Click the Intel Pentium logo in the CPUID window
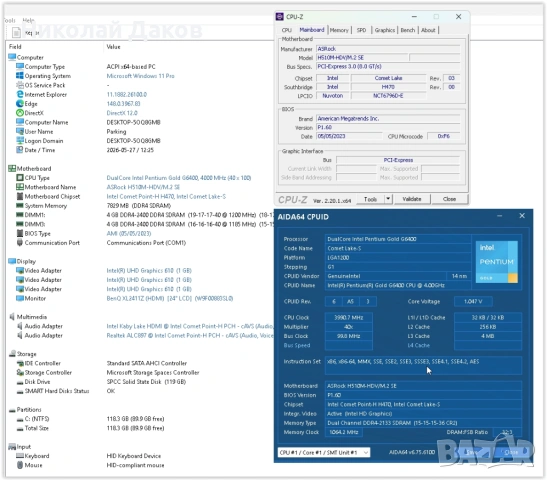The width and height of the screenshot is (547, 480). click(x=496, y=262)
